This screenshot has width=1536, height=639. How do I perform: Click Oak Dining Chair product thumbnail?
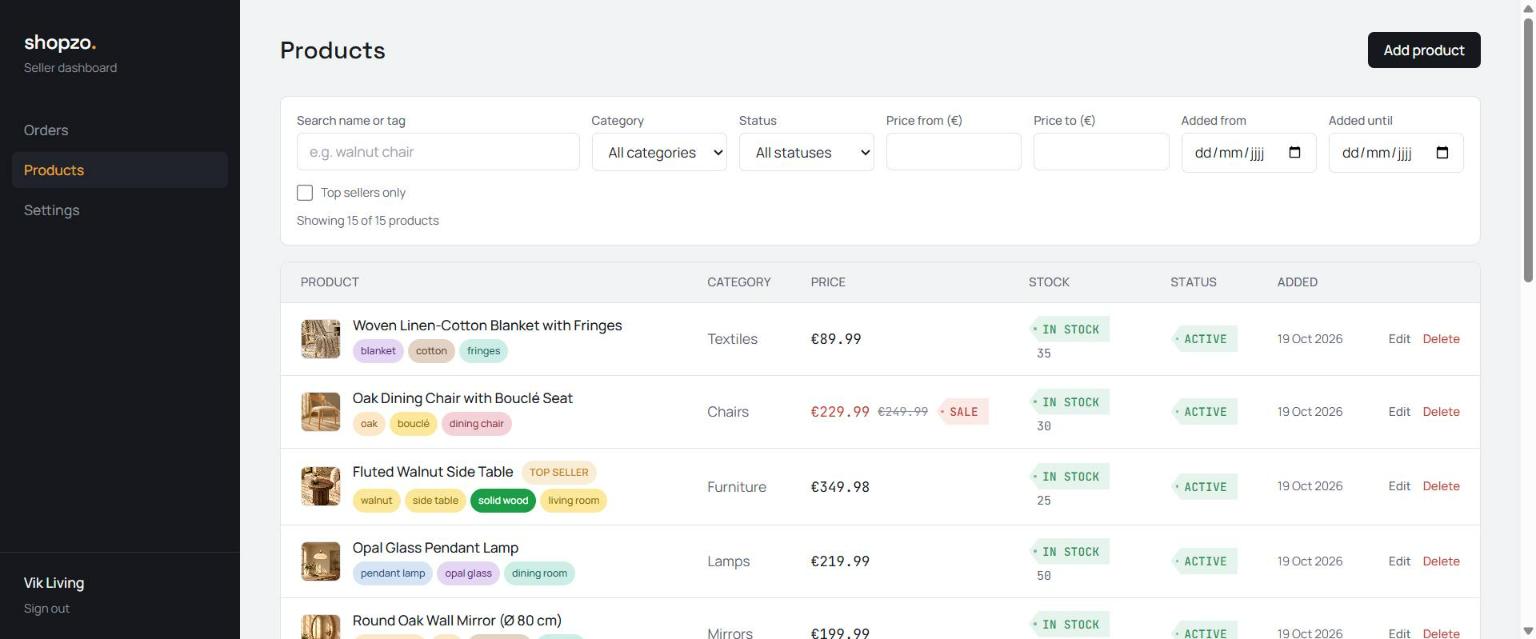pos(321,412)
